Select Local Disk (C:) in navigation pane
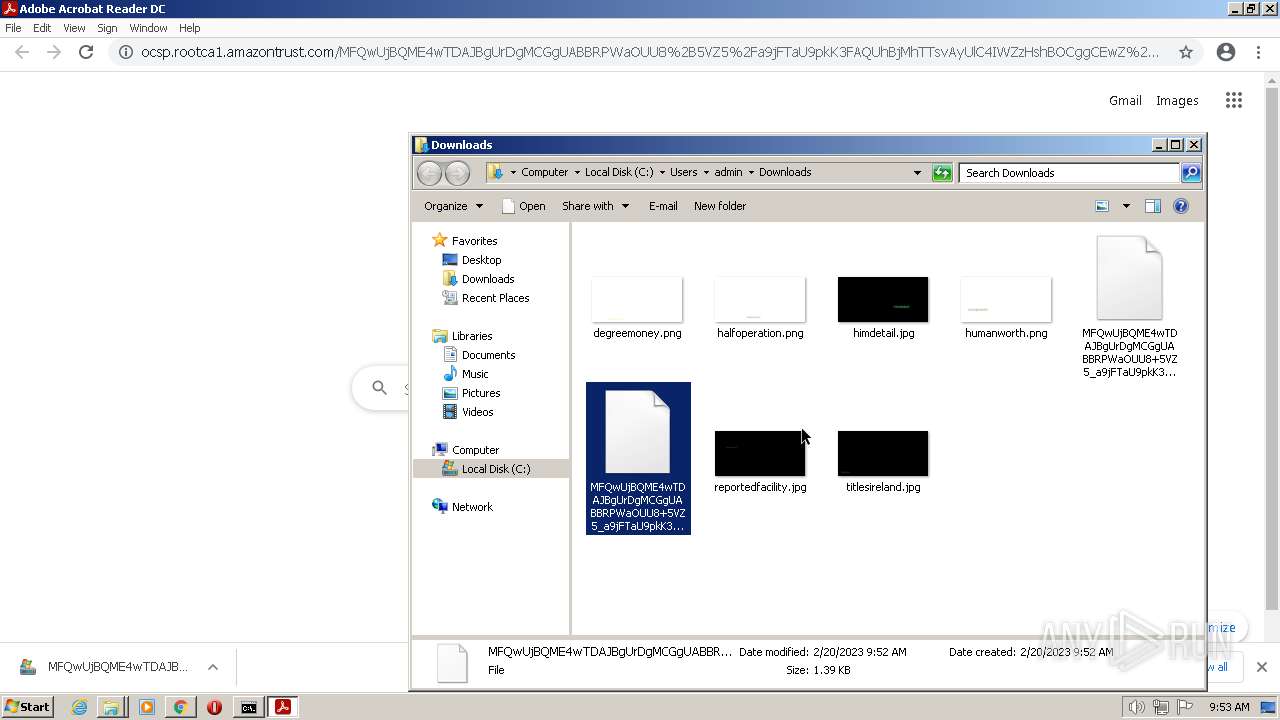The width and height of the screenshot is (1280, 720). (x=495, y=469)
